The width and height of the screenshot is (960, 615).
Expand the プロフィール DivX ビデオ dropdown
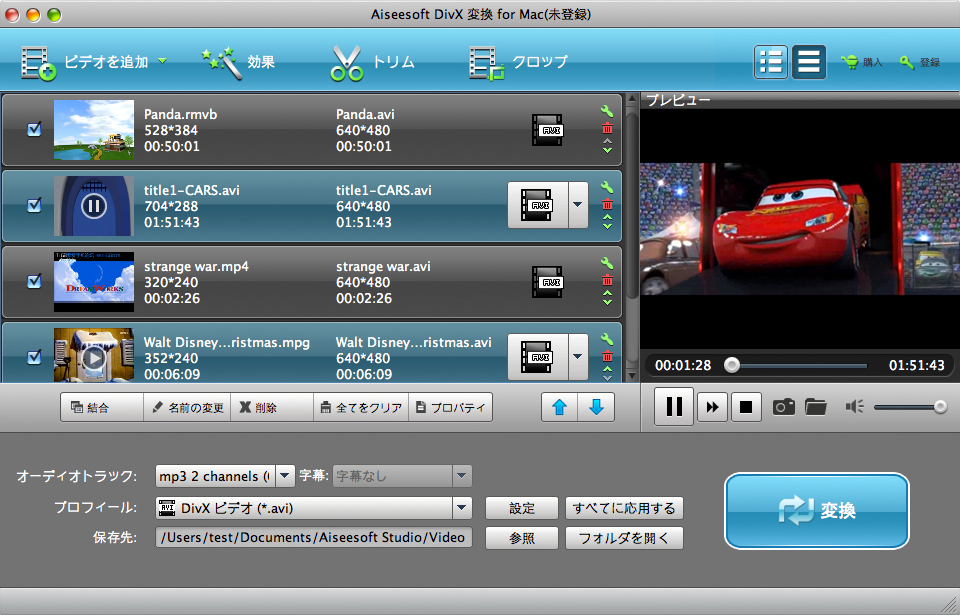pos(461,508)
